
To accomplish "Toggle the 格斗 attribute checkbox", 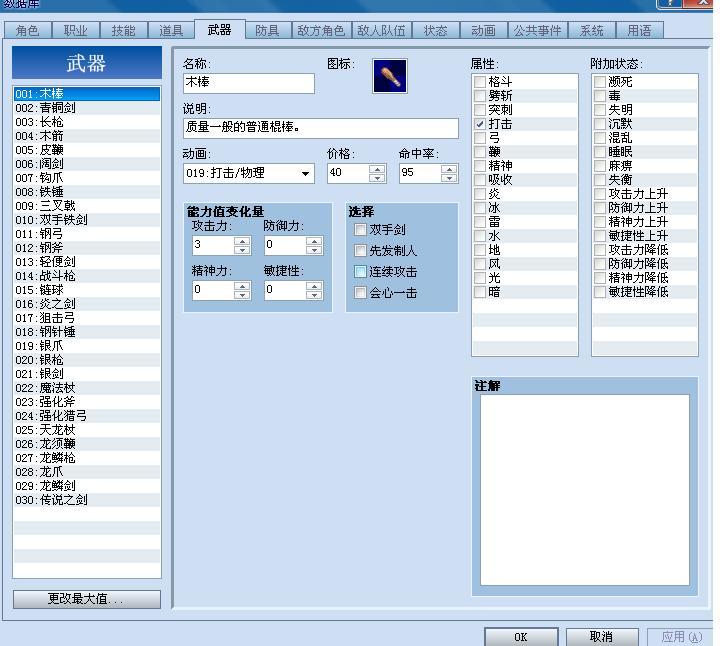I will (x=480, y=82).
